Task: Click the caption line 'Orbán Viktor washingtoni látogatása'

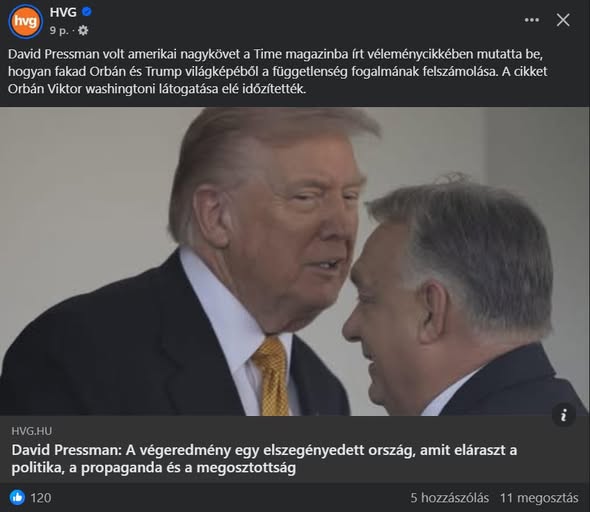Action: 157,89
